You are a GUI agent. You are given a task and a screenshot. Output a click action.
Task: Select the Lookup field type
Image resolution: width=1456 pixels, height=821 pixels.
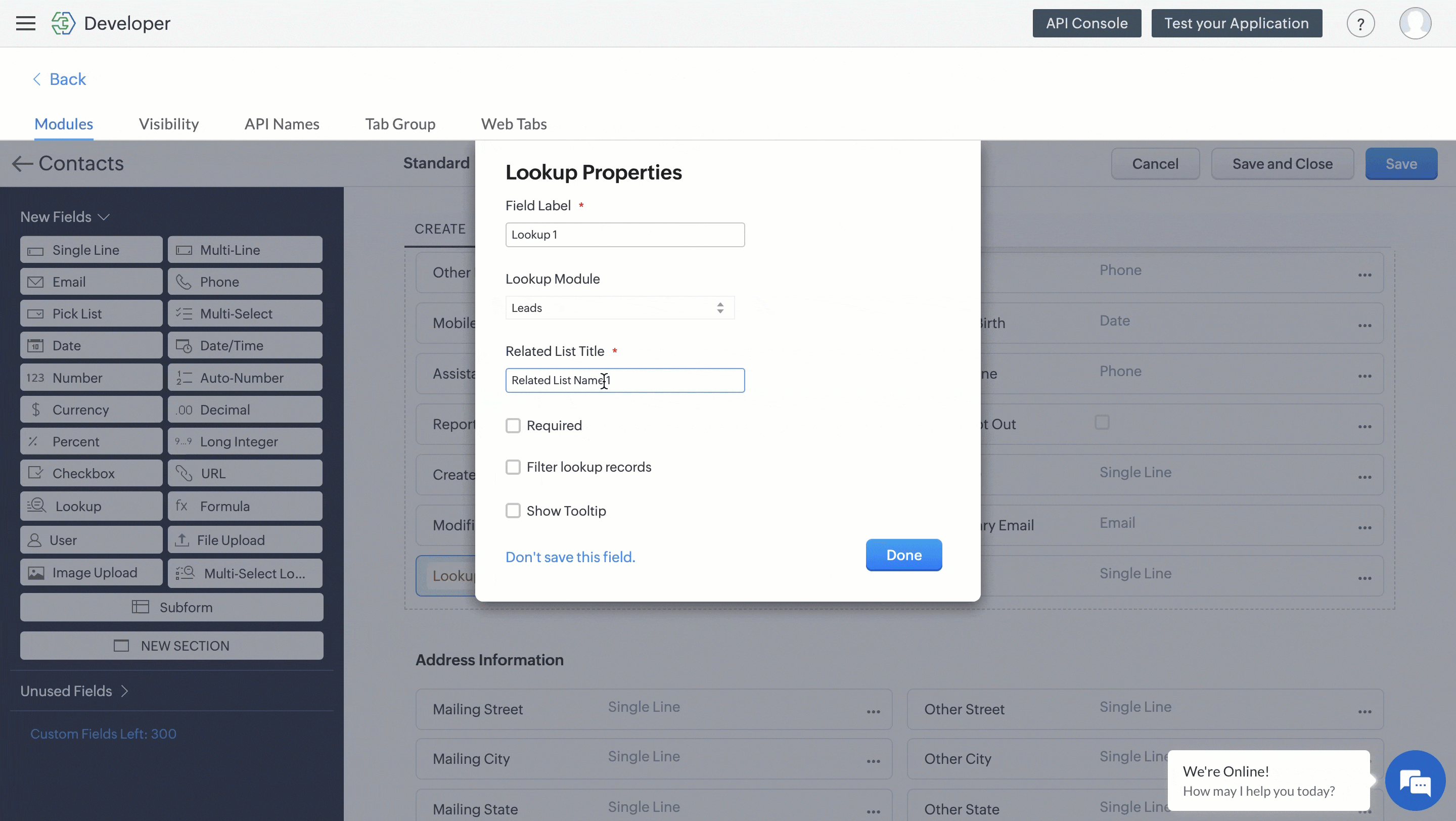(x=91, y=506)
